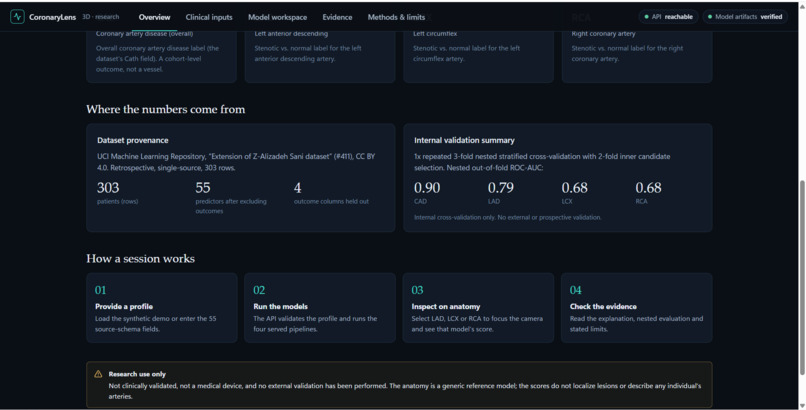Open the Methods & limits tab
Screen dimensions: 806x410
396,17
